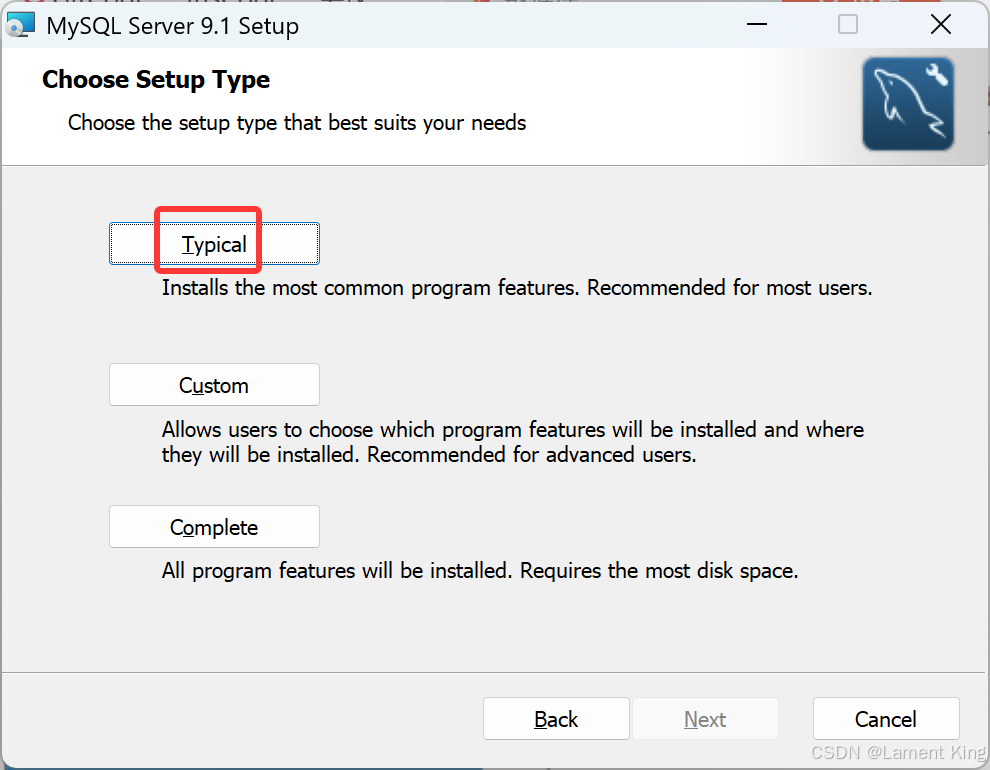Select the Custom setup type

(x=214, y=384)
